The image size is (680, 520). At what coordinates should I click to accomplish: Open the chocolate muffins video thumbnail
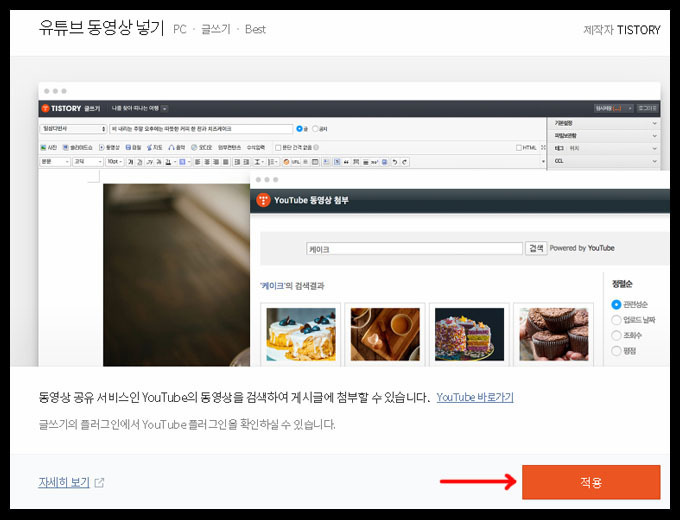point(554,334)
